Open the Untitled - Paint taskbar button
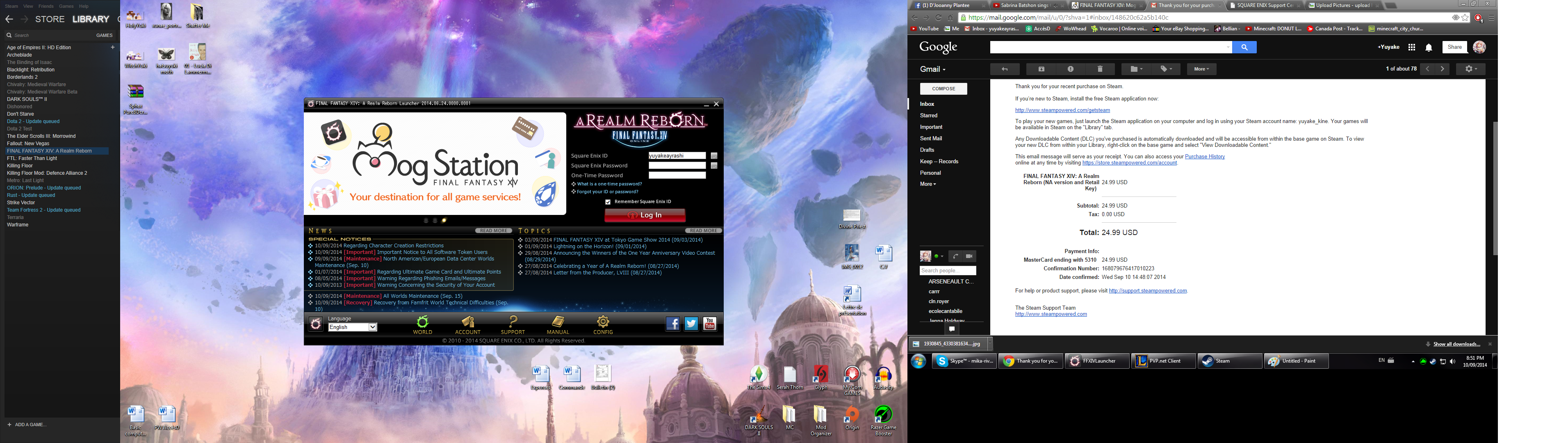This screenshot has height=443, width=1568. (1296, 361)
